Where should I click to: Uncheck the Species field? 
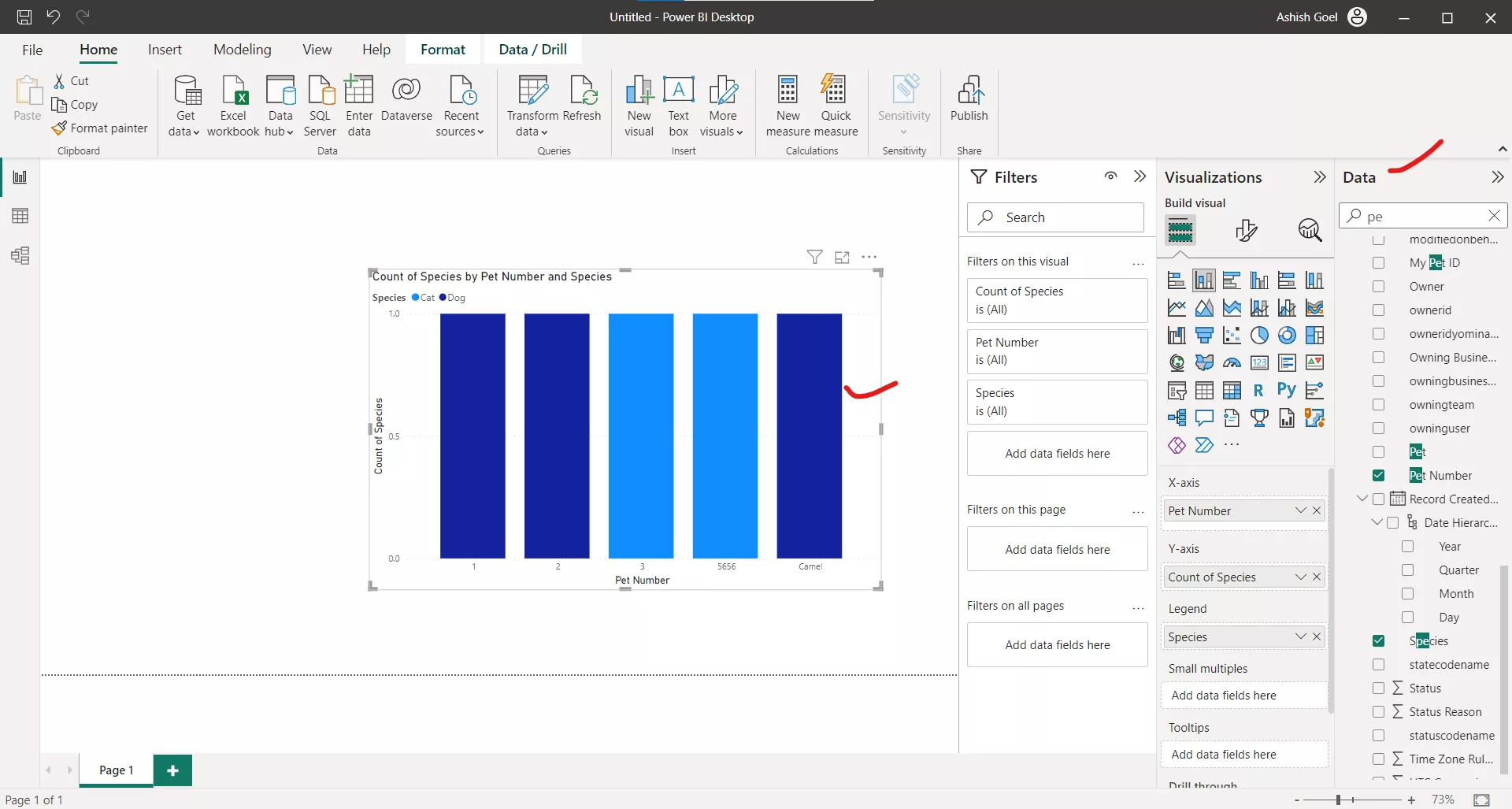click(x=1379, y=640)
